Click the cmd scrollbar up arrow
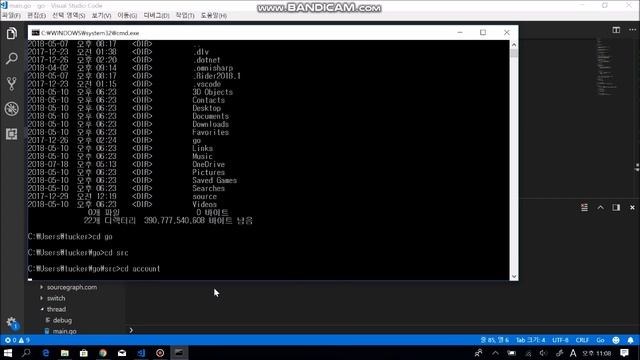 514,45
